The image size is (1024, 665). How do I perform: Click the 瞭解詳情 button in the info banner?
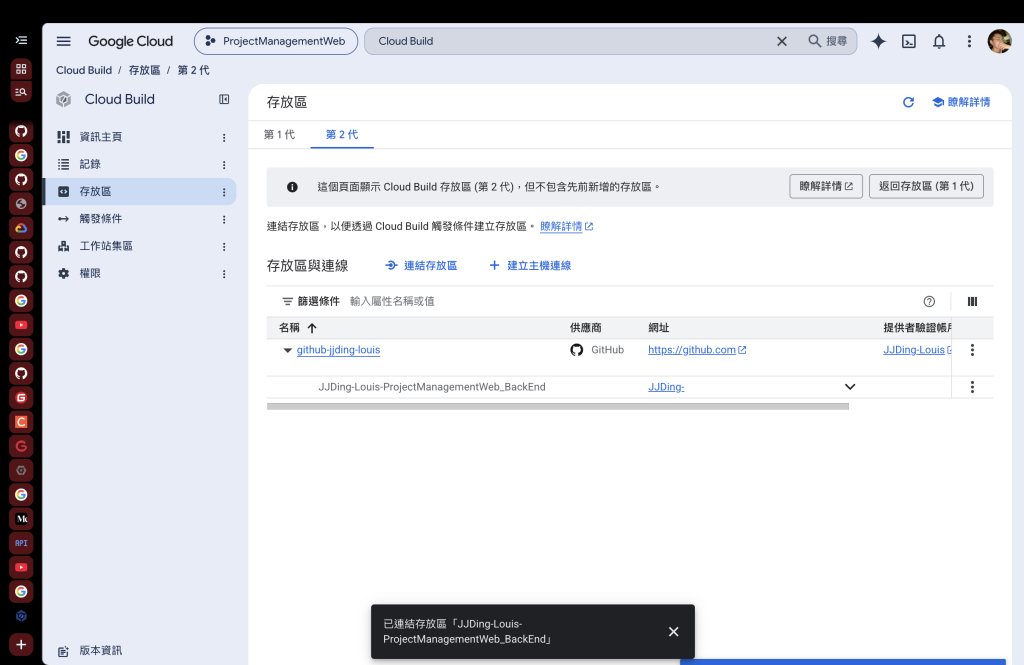pyautogui.click(x=825, y=186)
